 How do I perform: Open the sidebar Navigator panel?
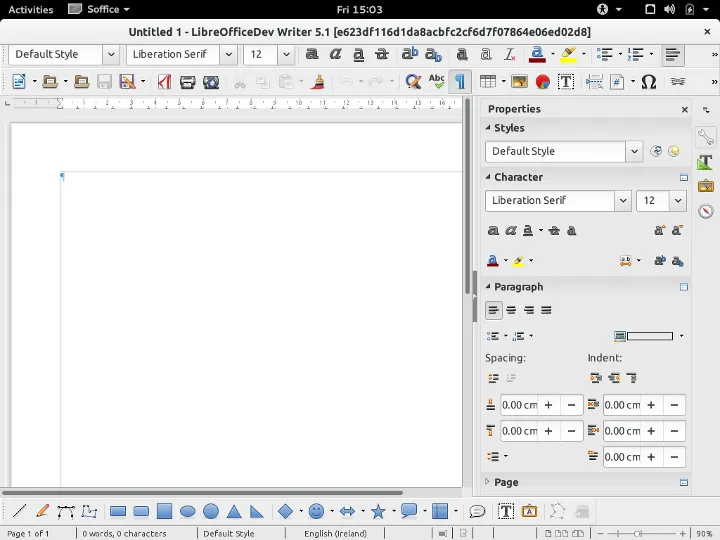tap(706, 211)
